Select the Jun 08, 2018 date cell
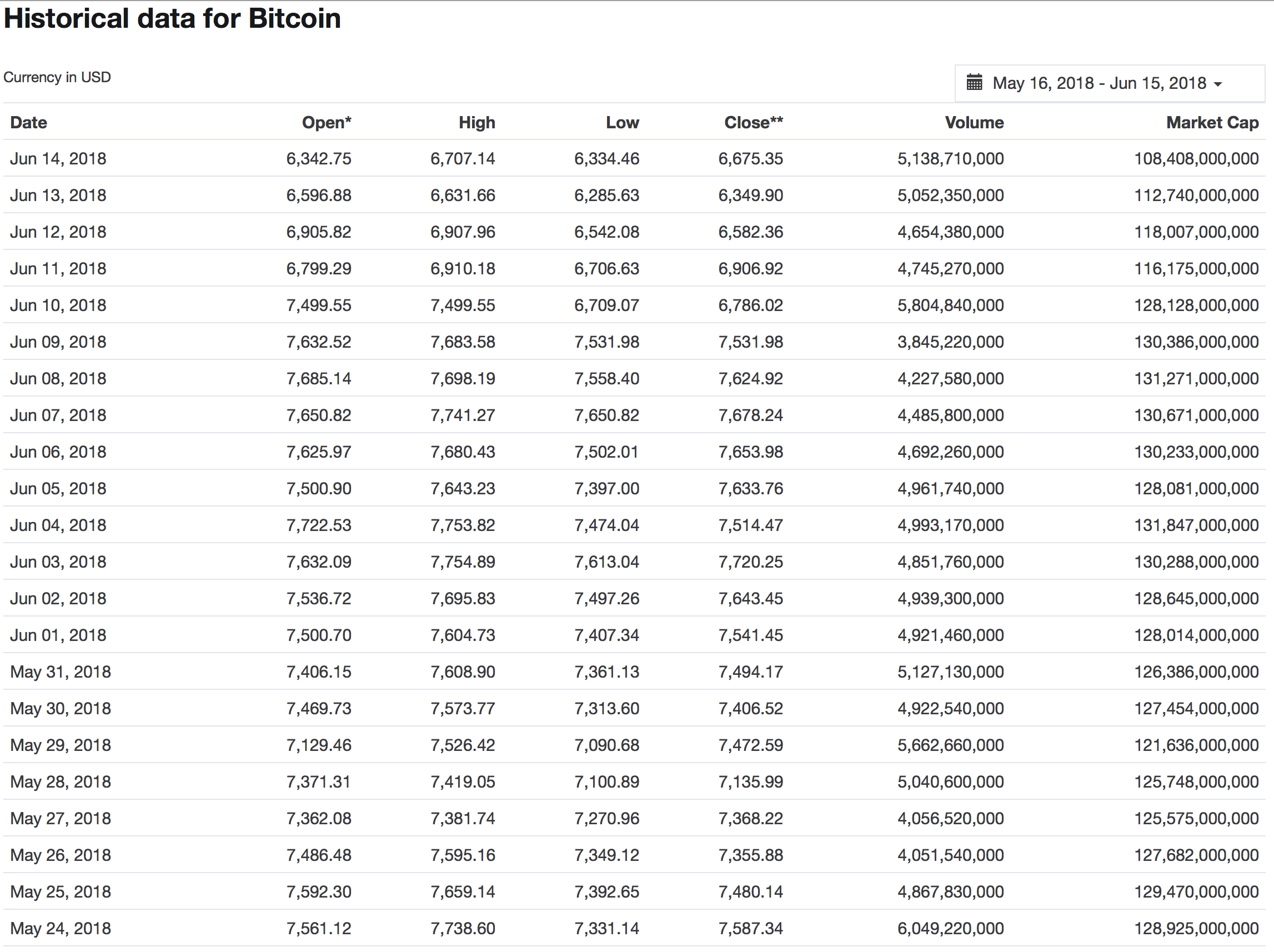The height and width of the screenshot is (952, 1274). click(x=58, y=378)
